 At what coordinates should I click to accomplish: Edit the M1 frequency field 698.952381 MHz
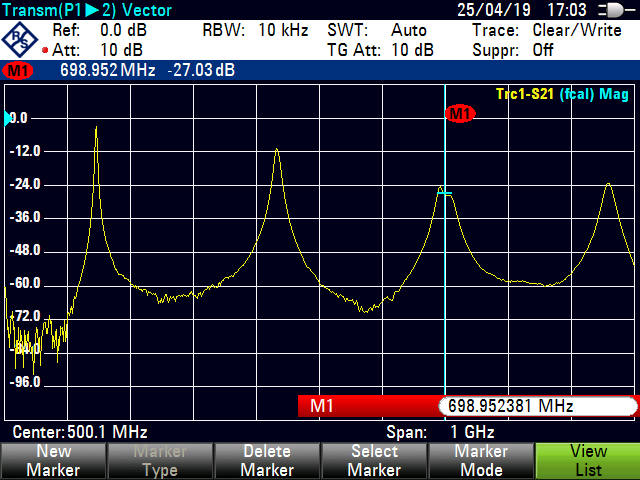point(535,406)
